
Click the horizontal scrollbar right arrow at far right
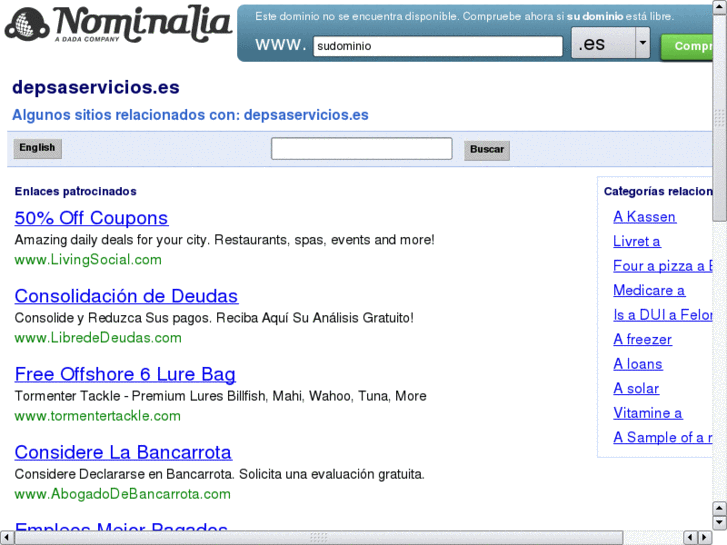705,538
